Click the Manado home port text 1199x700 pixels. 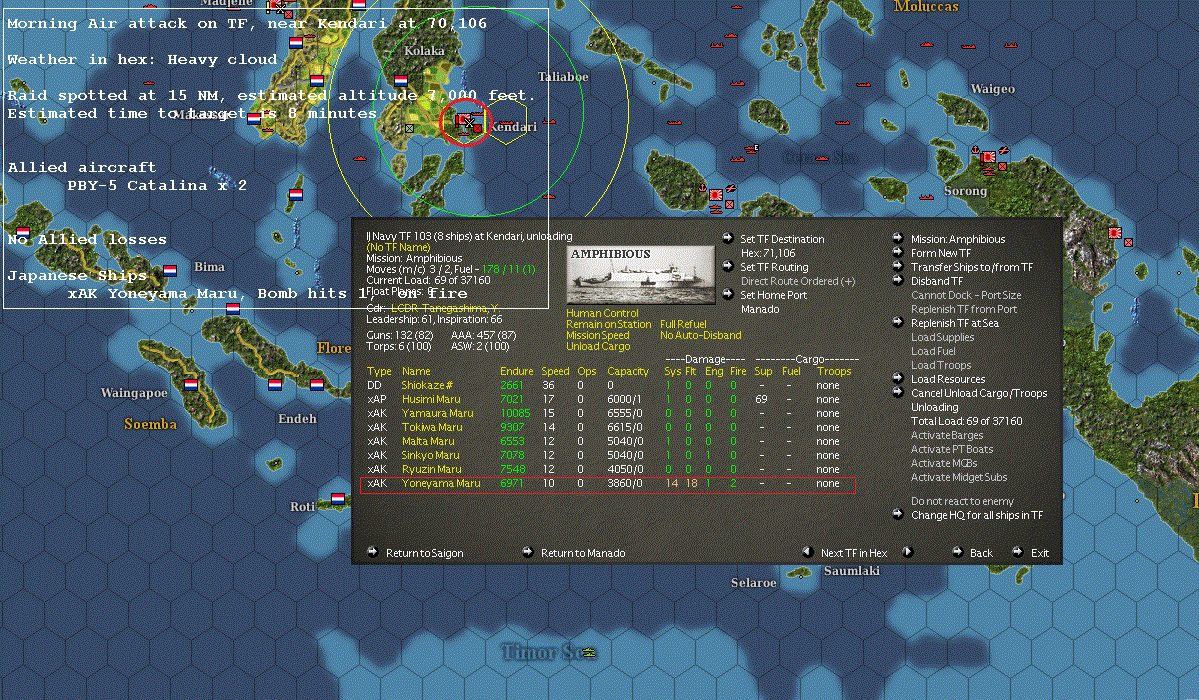[x=760, y=309]
